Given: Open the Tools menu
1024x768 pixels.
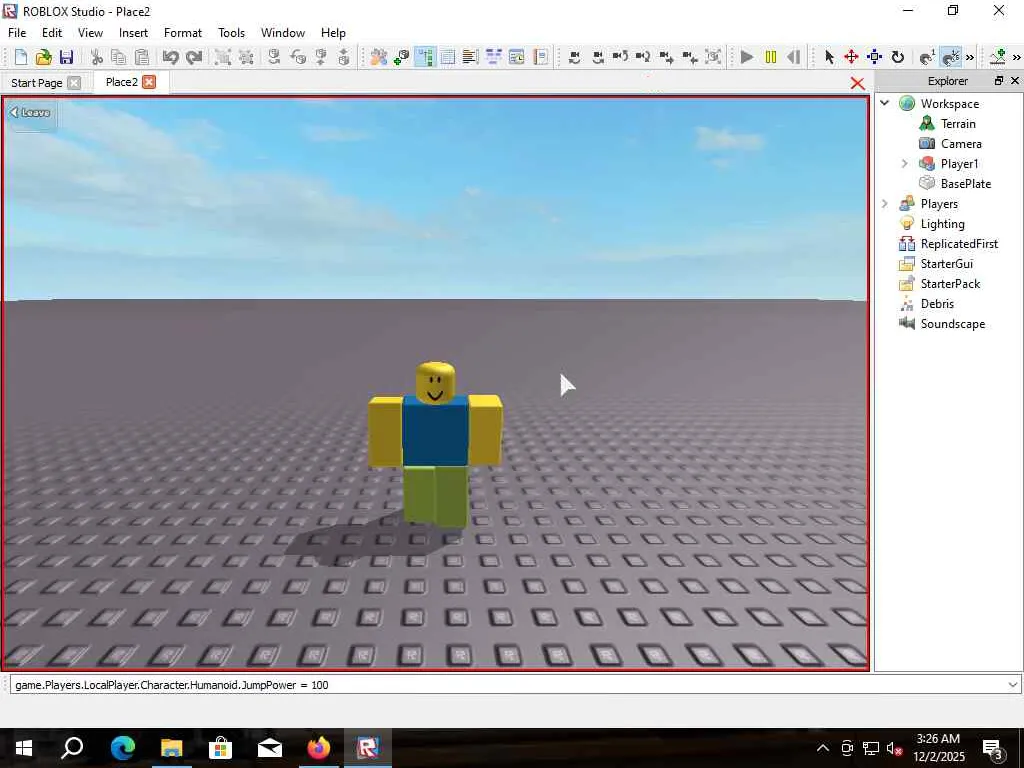Looking at the screenshot, I should [x=231, y=33].
